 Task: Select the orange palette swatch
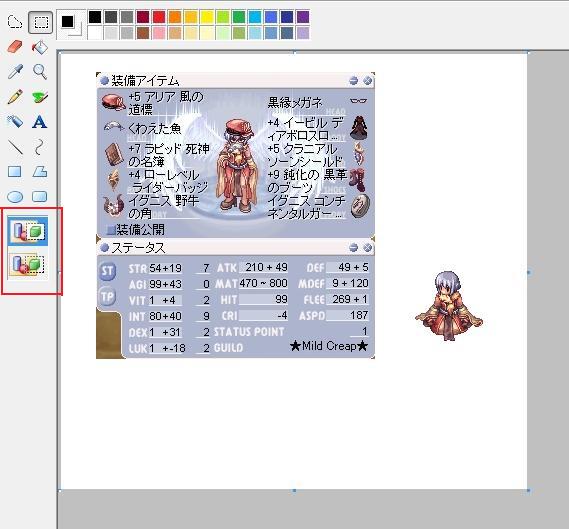click(175, 17)
